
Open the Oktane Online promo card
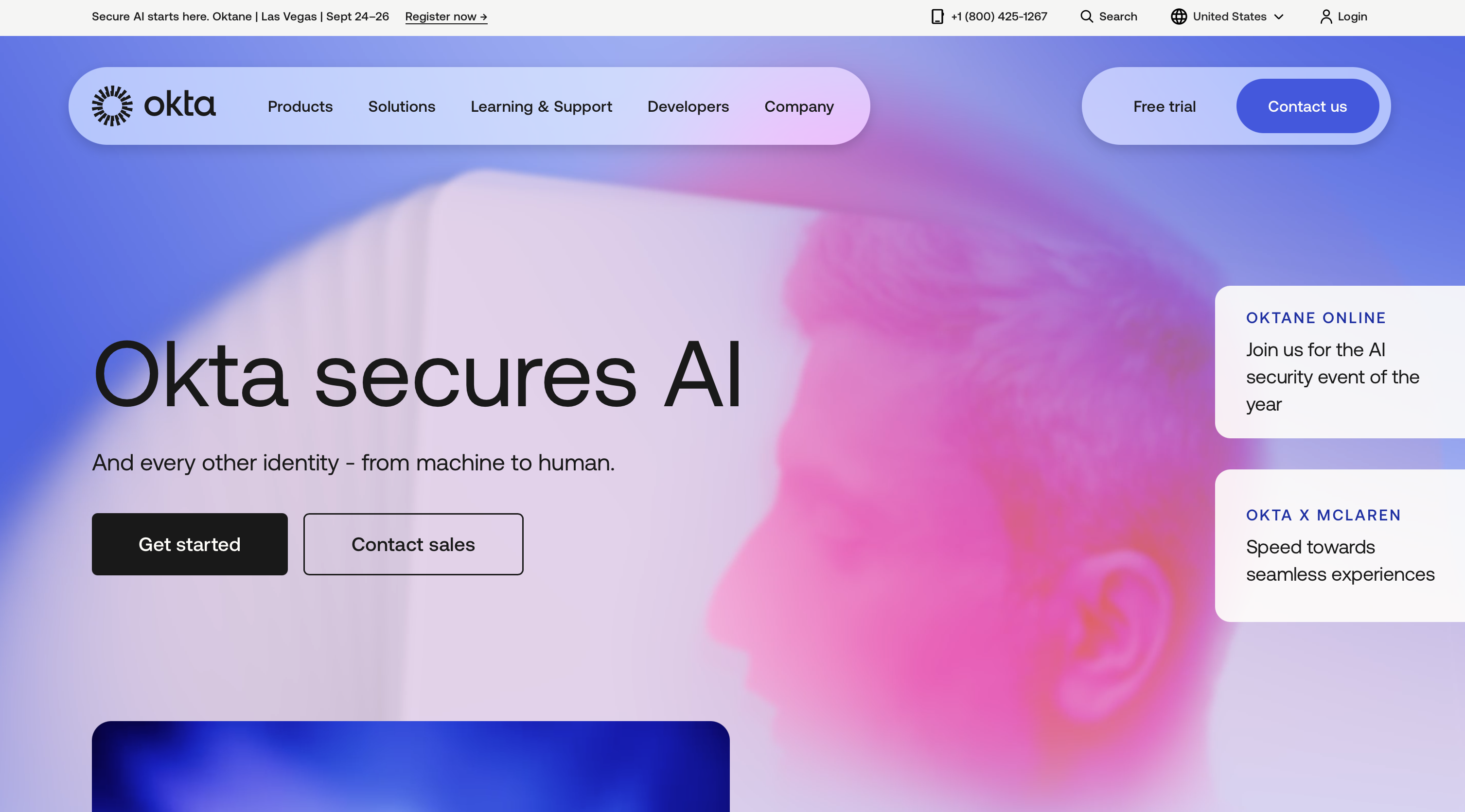pyautogui.click(x=1340, y=362)
